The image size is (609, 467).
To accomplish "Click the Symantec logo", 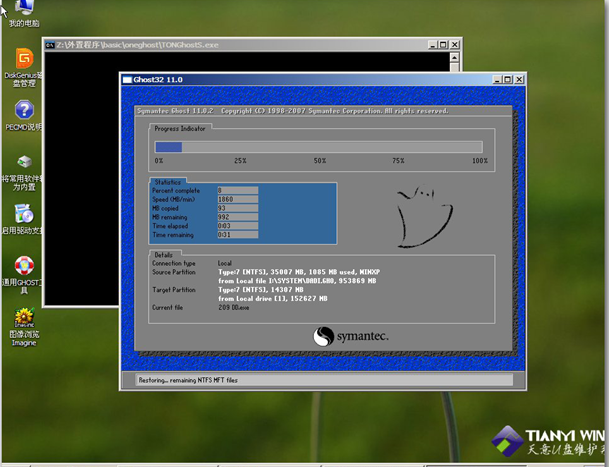I will pos(350,336).
